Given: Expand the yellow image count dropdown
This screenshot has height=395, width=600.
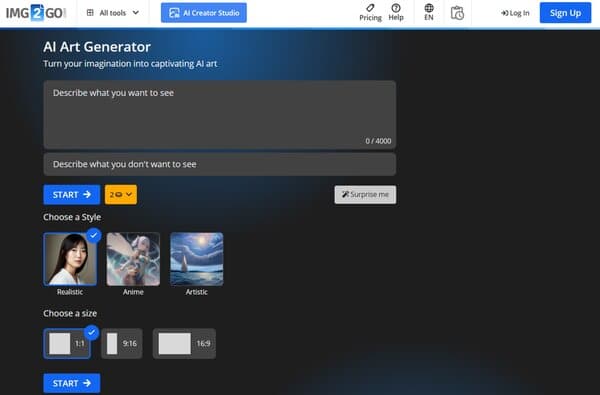Looking at the screenshot, I should click(121, 195).
